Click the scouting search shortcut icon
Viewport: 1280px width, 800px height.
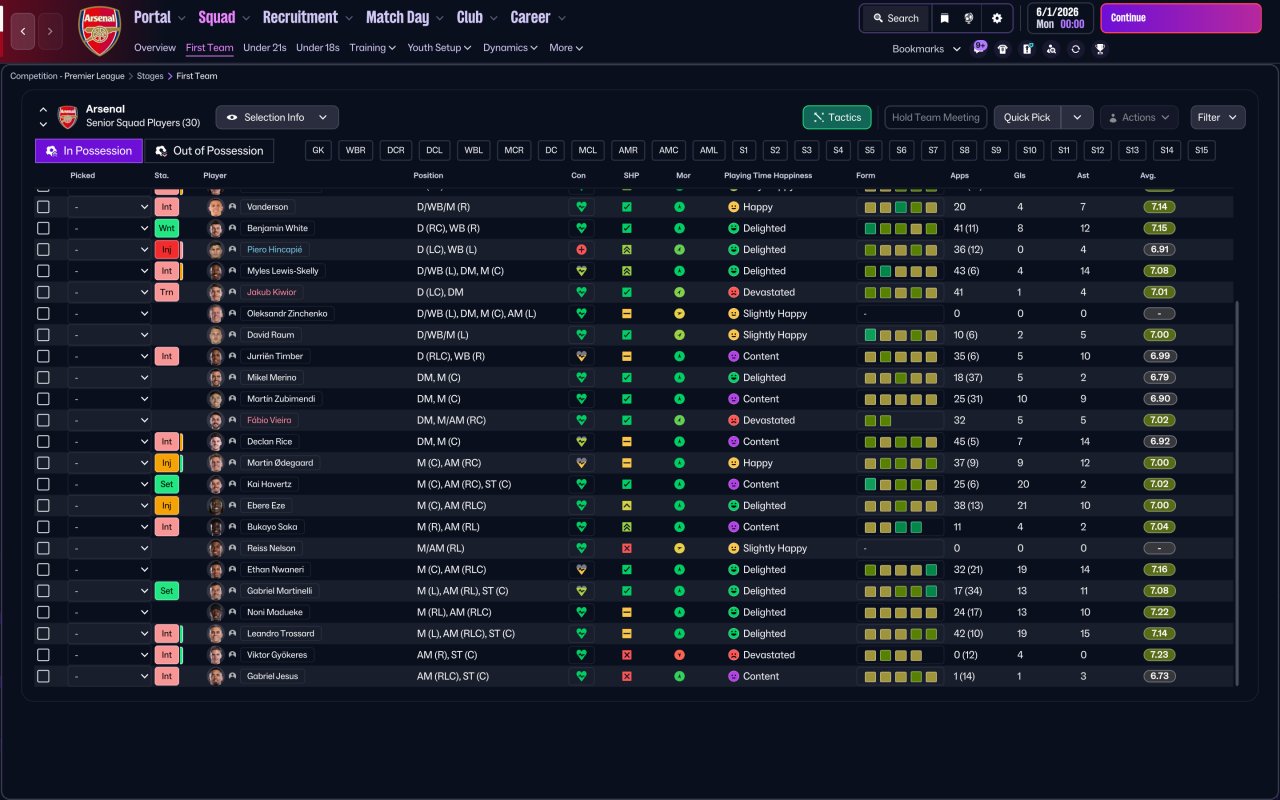coord(1051,49)
